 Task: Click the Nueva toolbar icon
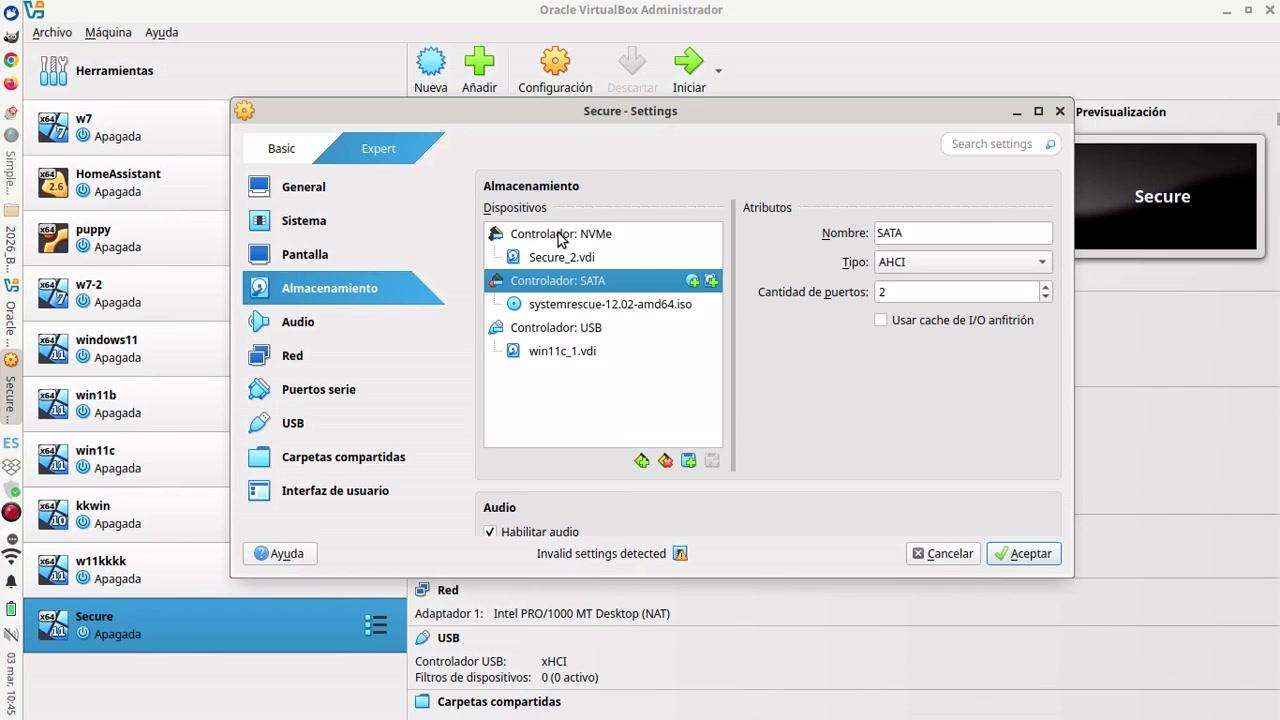[x=431, y=61]
